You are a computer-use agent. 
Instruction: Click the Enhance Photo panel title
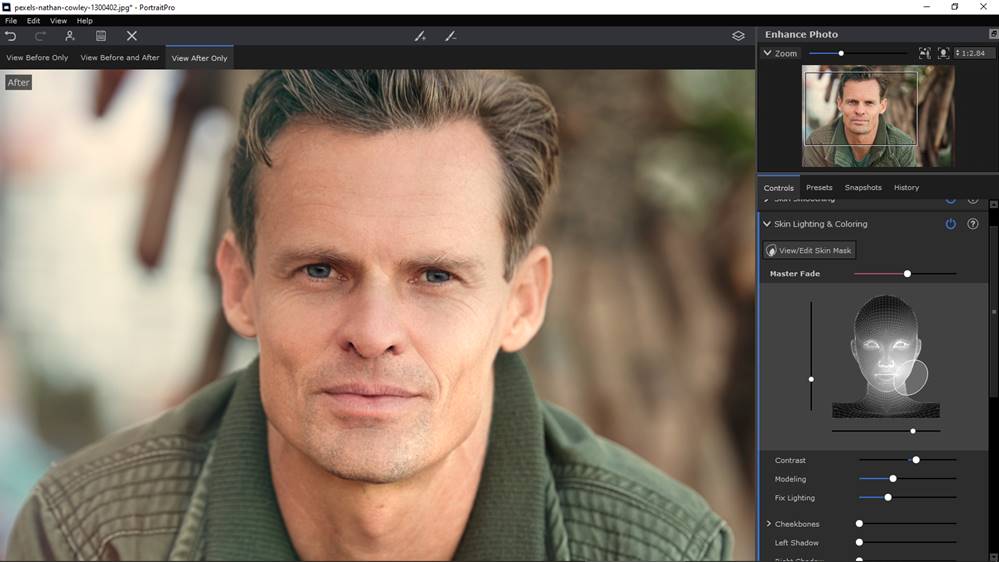(x=801, y=34)
